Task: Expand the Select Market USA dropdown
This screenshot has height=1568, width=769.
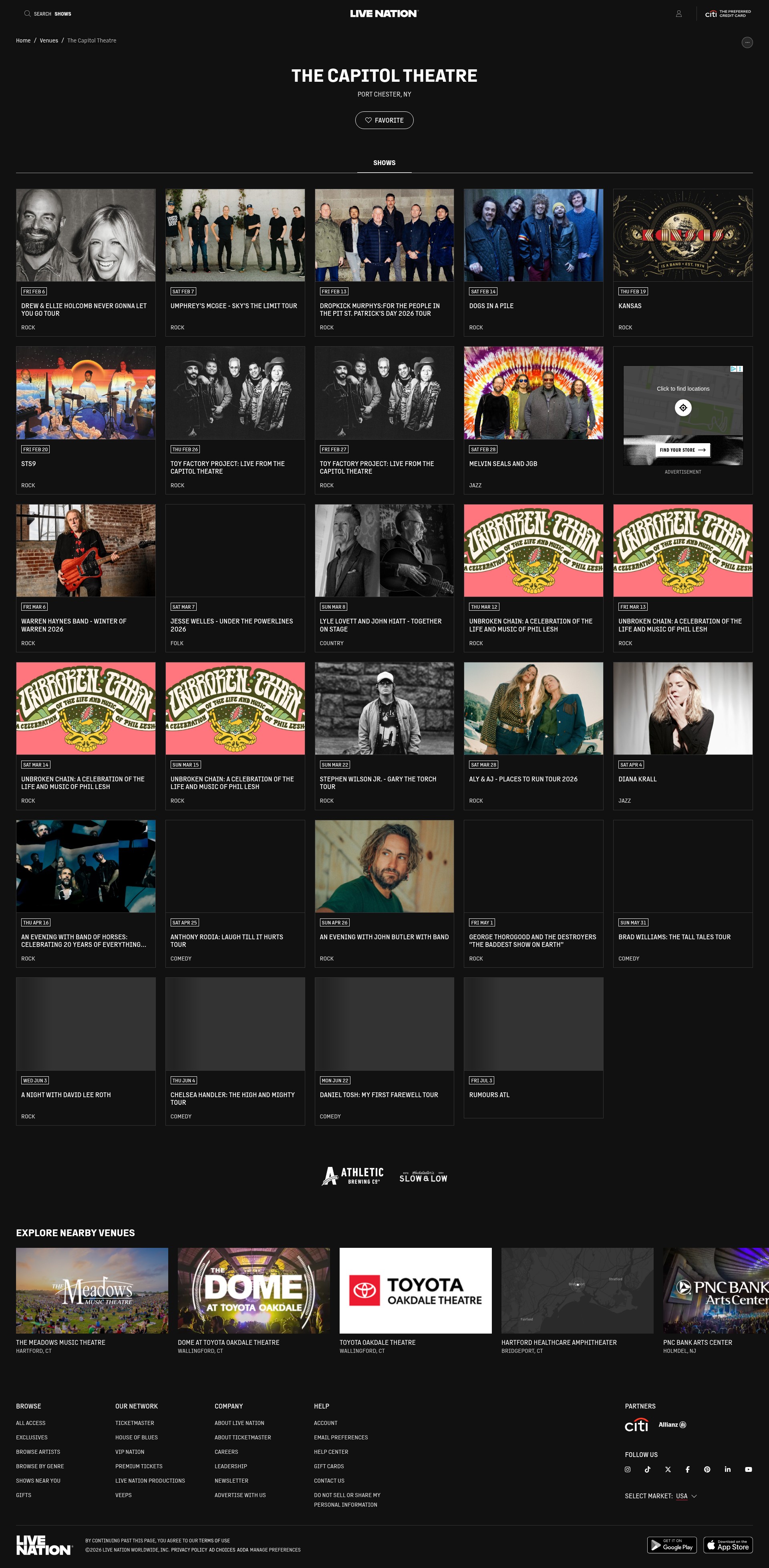Action: [661, 1496]
